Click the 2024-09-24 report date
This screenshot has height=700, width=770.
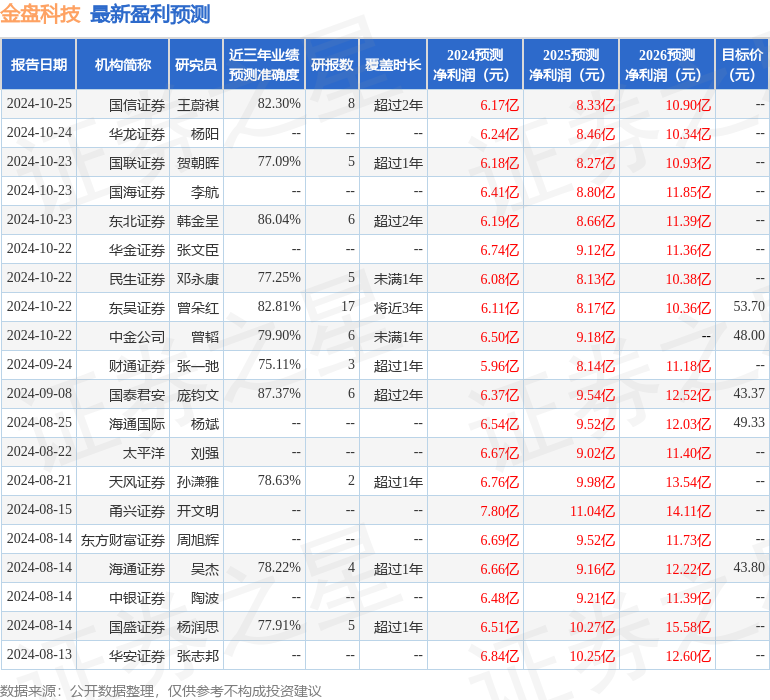point(39,364)
